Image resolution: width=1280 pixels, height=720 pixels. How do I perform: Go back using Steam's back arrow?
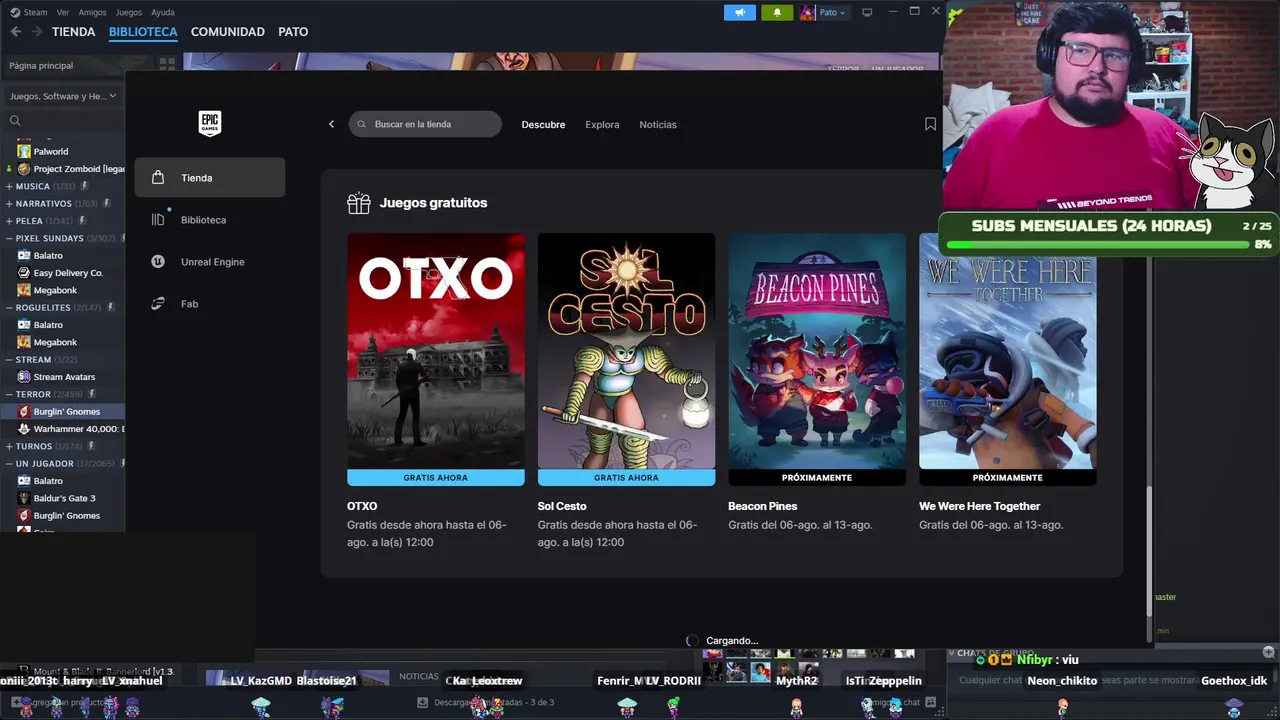point(15,32)
